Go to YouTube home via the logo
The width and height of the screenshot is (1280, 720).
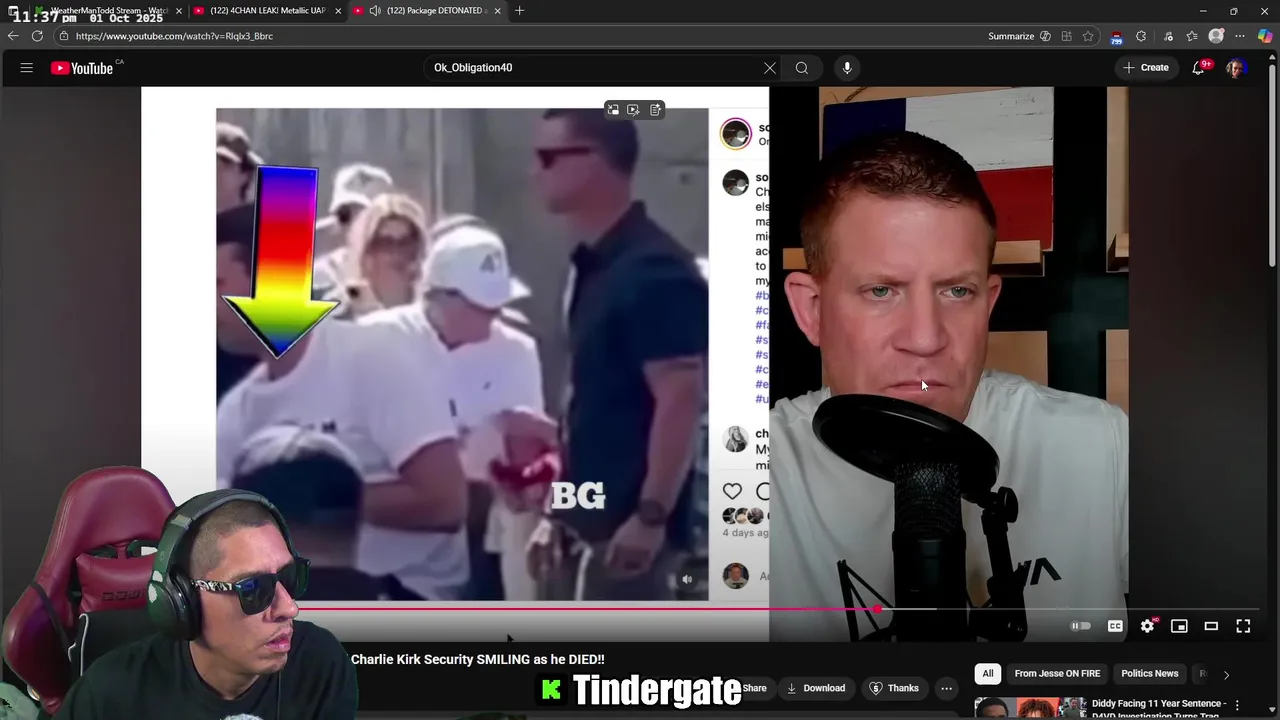[82, 68]
